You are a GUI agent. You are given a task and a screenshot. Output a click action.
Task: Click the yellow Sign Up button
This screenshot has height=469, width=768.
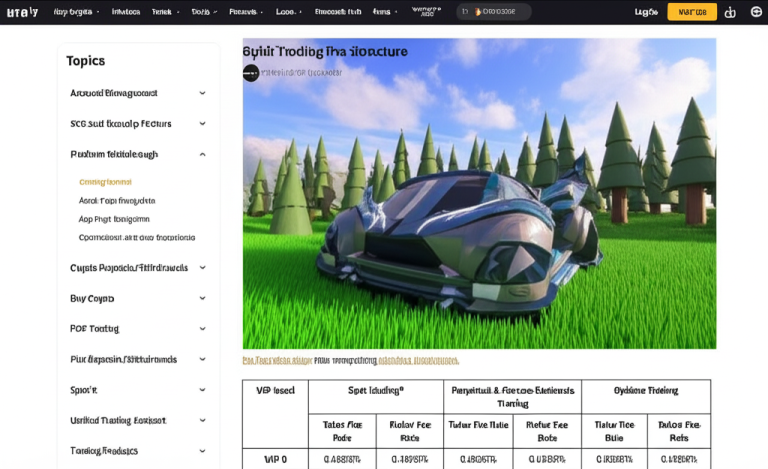(692, 12)
